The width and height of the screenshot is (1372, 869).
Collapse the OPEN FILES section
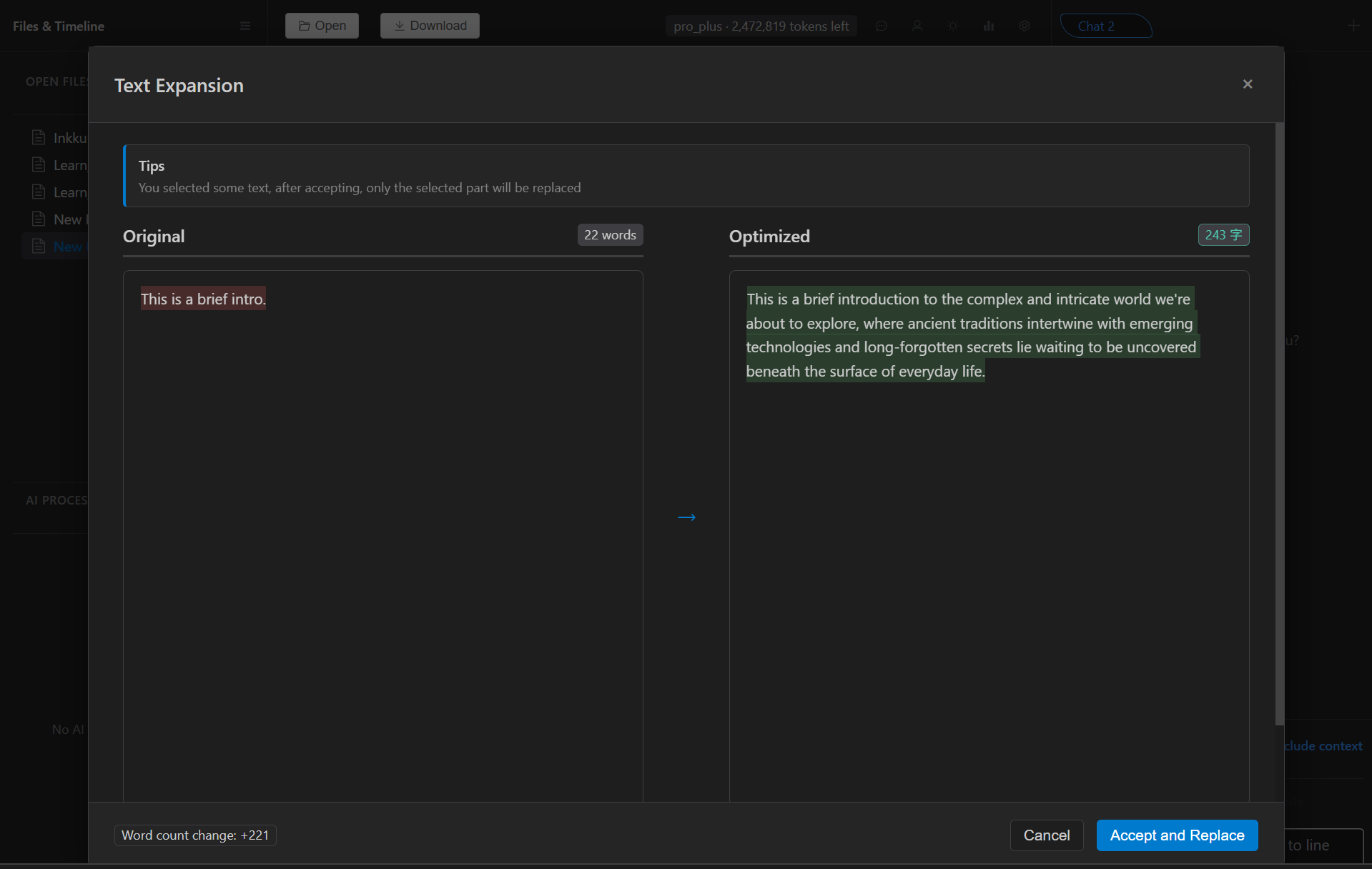pyautogui.click(x=56, y=81)
